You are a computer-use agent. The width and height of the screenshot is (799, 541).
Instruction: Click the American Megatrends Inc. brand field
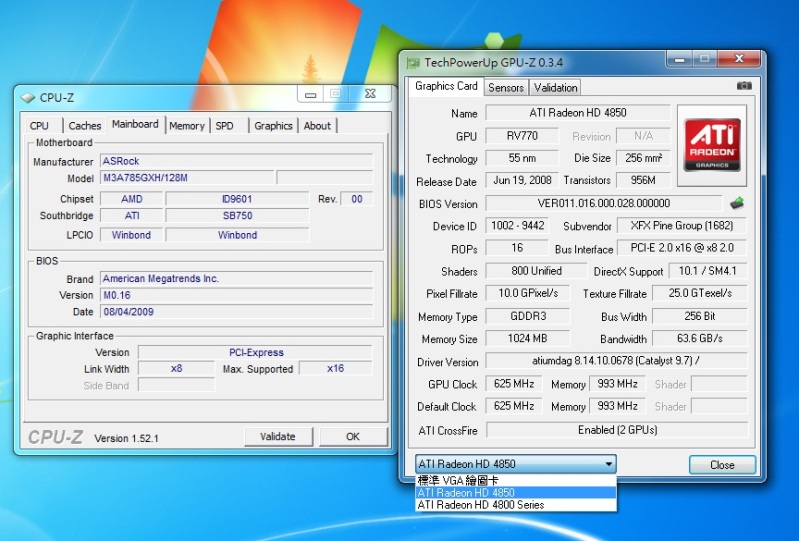pos(236,279)
